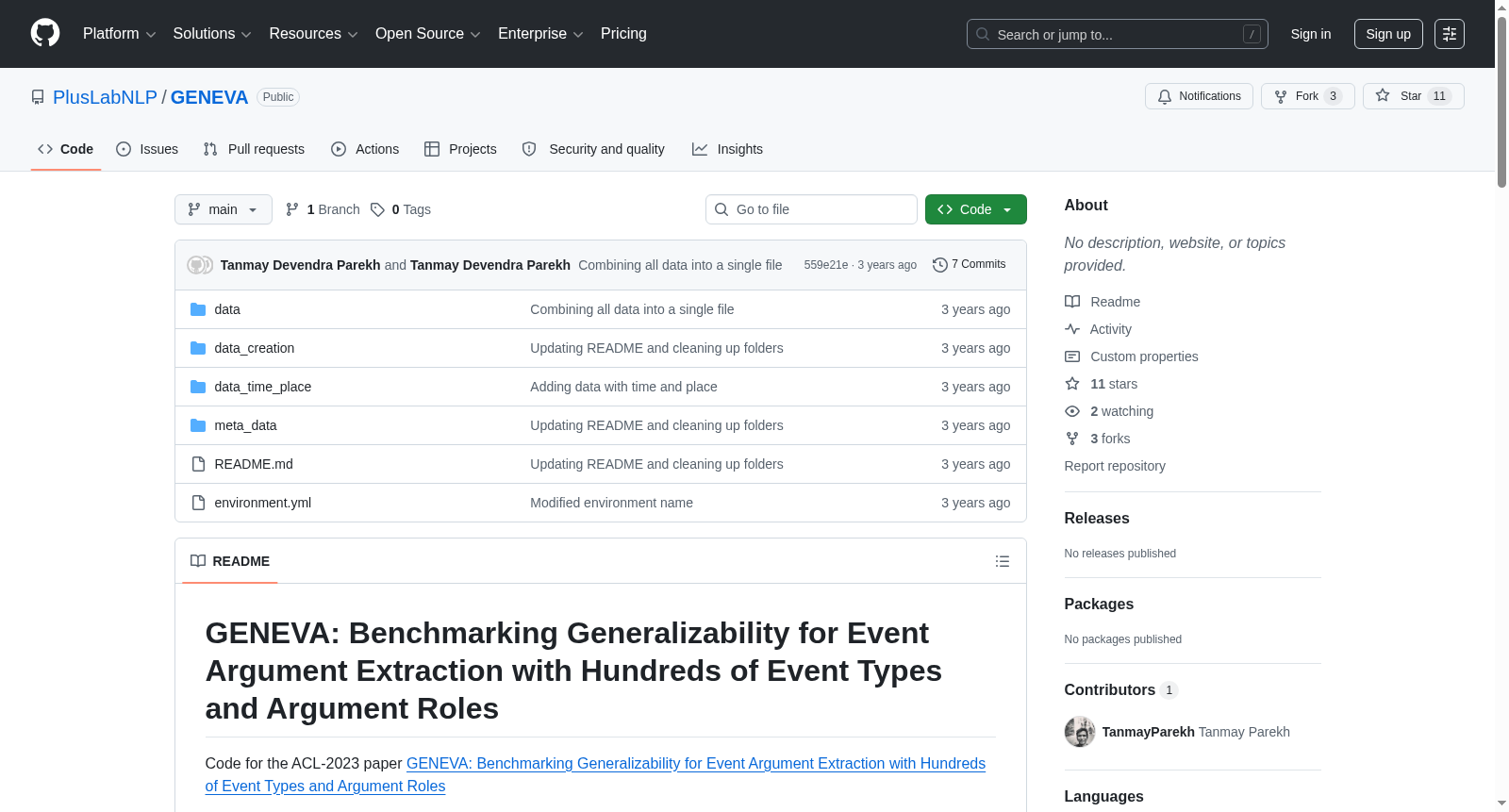Viewport: 1509px width, 812px height.
Task: Click the data folder icon
Action: coord(198,309)
